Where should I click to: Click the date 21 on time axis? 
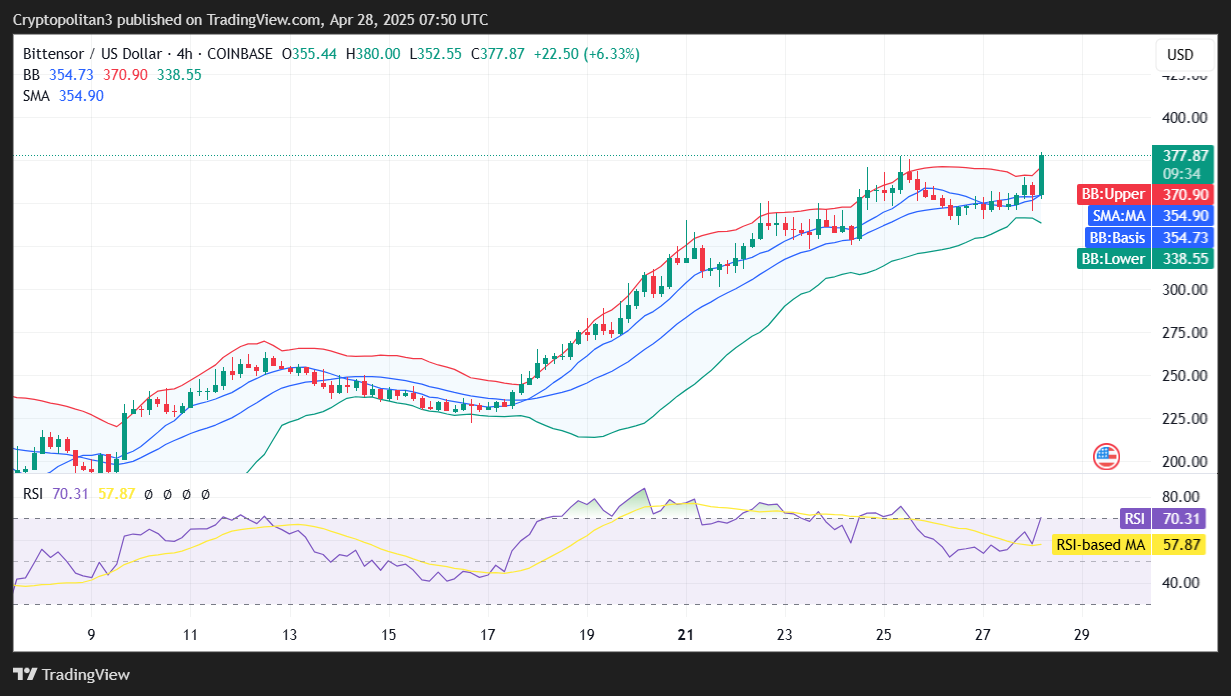686,634
